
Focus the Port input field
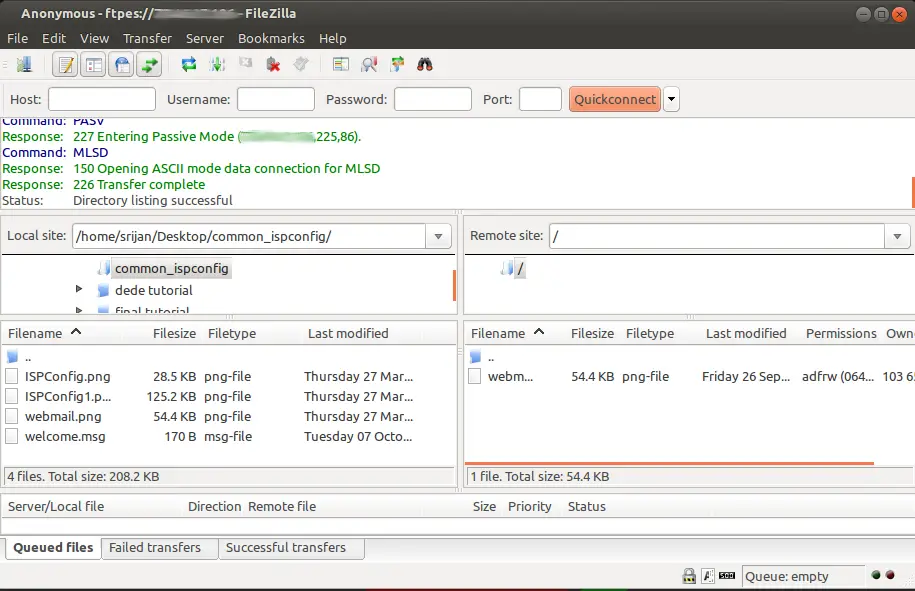[540, 99]
